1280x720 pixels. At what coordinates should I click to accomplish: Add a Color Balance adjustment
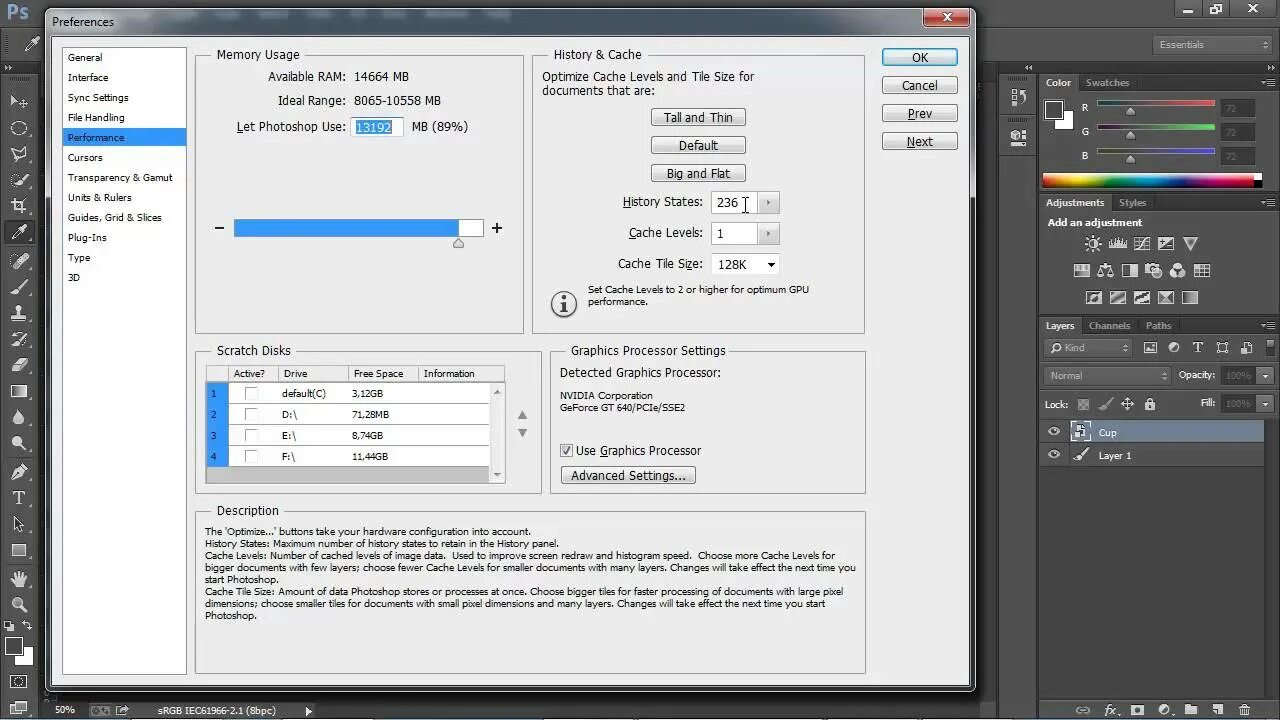[x=1105, y=270]
